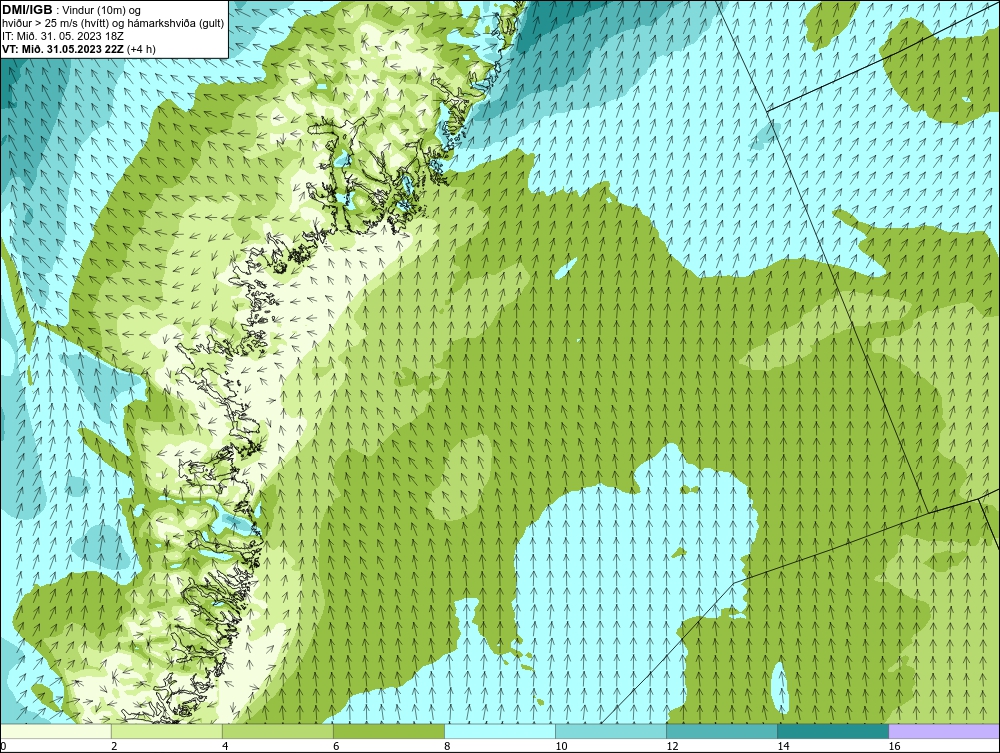Click the 8–10 m/s pale cyan legend swatch

tap(499, 731)
